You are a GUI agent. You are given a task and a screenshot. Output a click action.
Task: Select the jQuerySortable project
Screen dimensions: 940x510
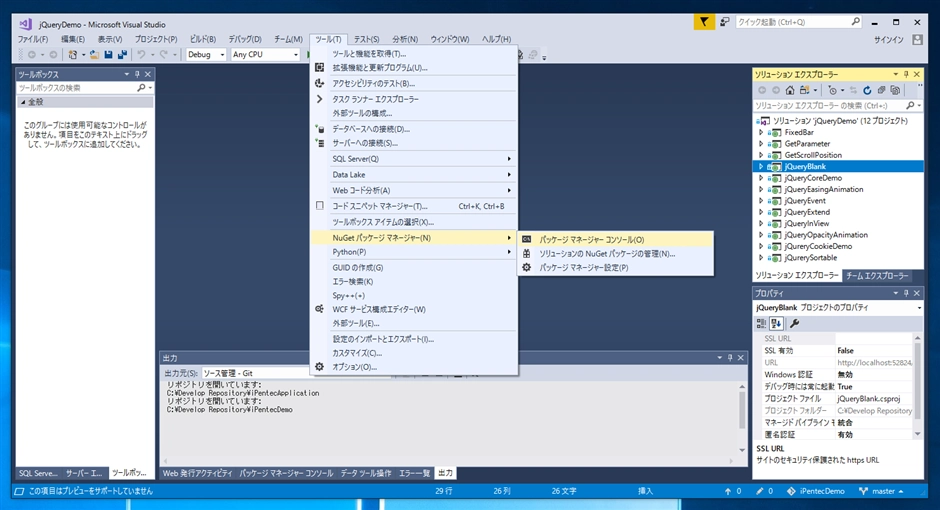click(811, 258)
